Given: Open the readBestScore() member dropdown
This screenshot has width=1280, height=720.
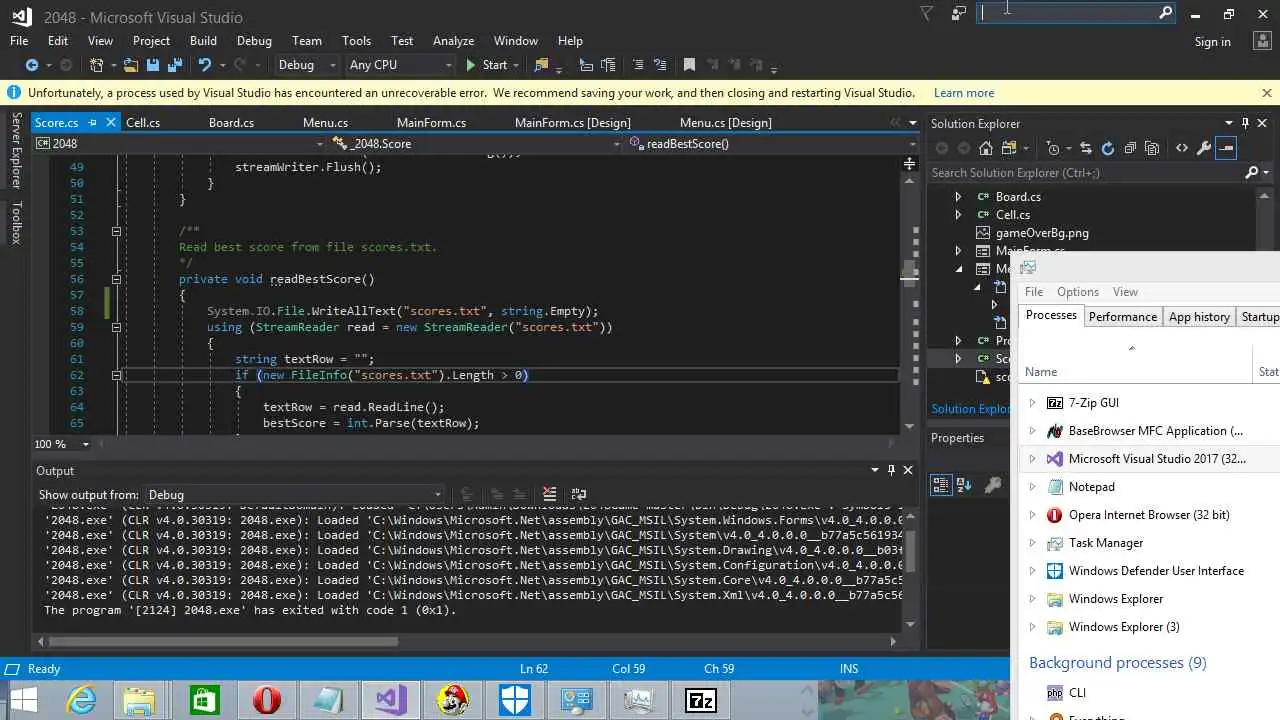Looking at the screenshot, I should point(771,144).
